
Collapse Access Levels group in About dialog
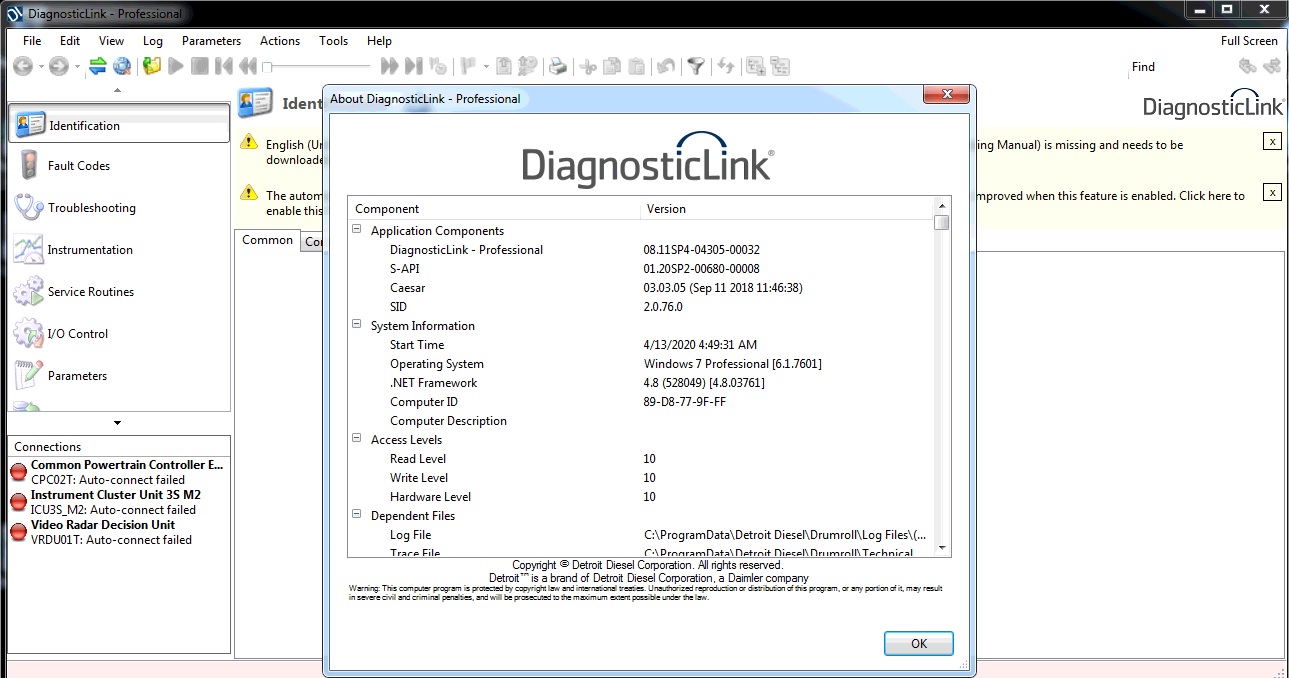coord(357,439)
